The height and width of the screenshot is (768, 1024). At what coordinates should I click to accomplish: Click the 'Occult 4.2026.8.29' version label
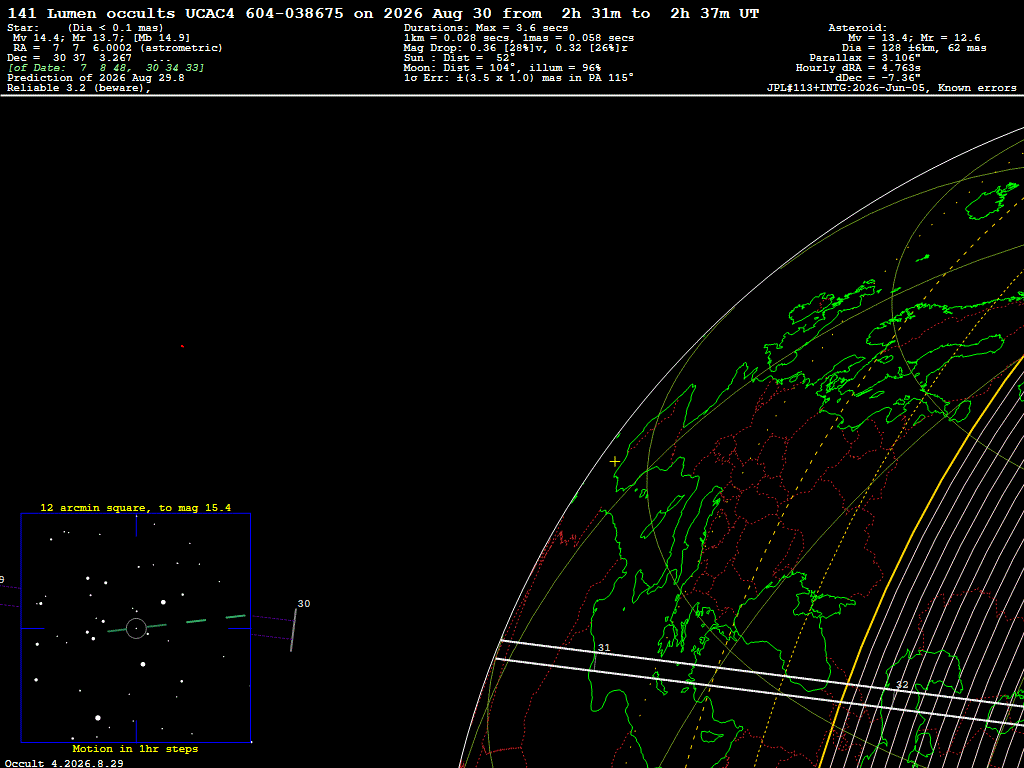pyautogui.click(x=64, y=763)
